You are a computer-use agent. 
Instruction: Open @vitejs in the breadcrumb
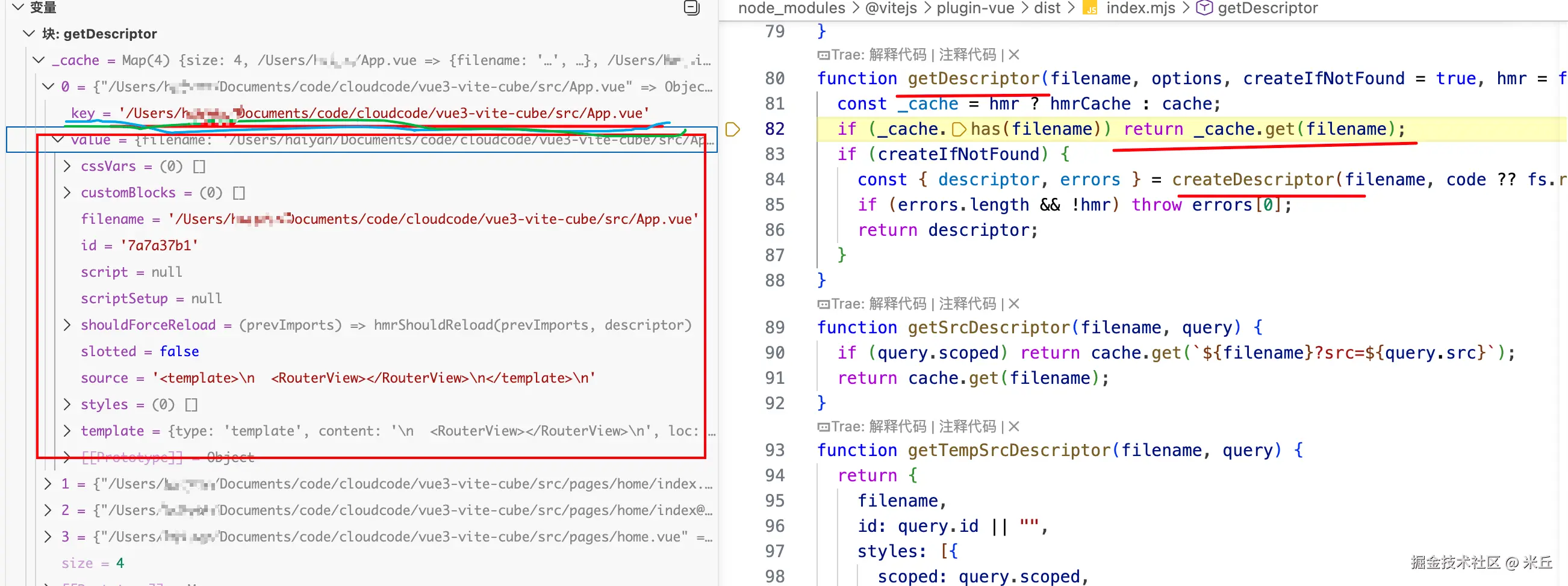point(891,8)
